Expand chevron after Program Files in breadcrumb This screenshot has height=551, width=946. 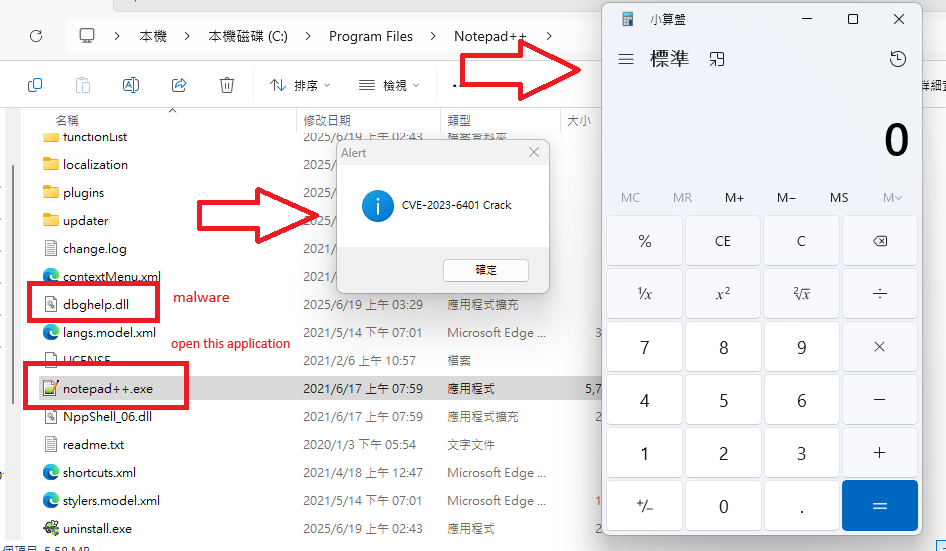(433, 36)
